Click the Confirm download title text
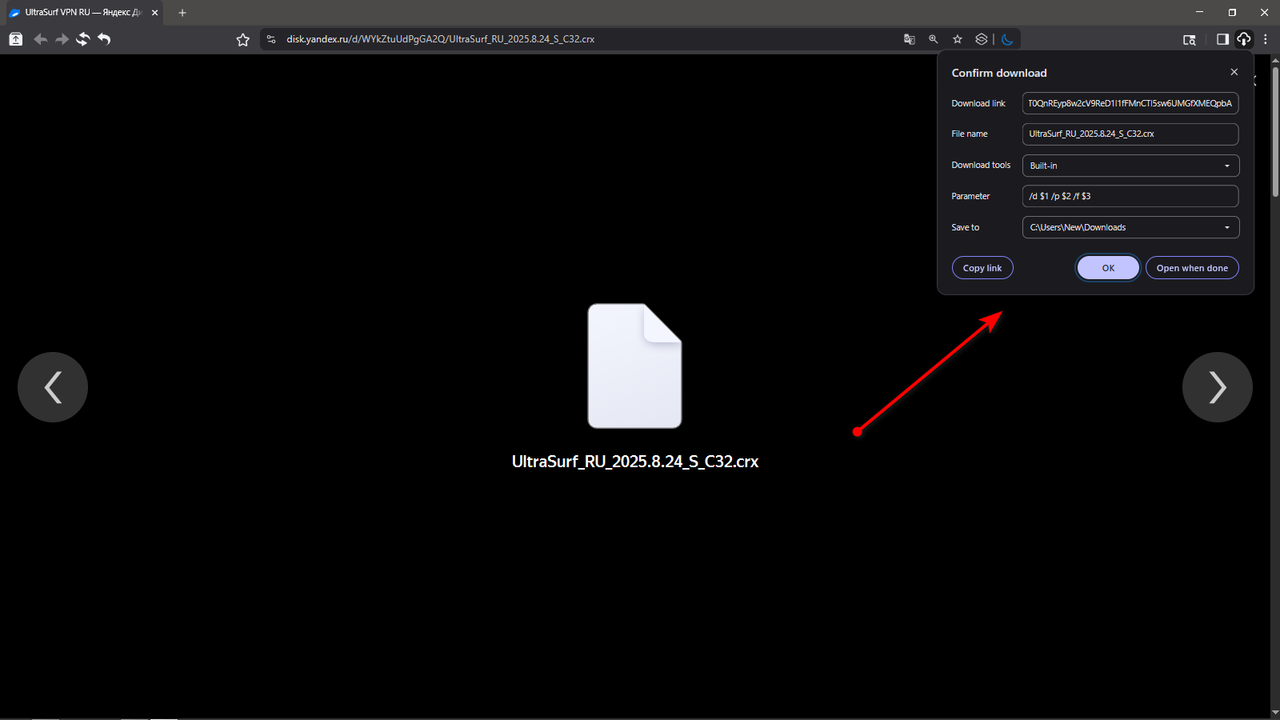The width and height of the screenshot is (1280, 720). (x=999, y=73)
